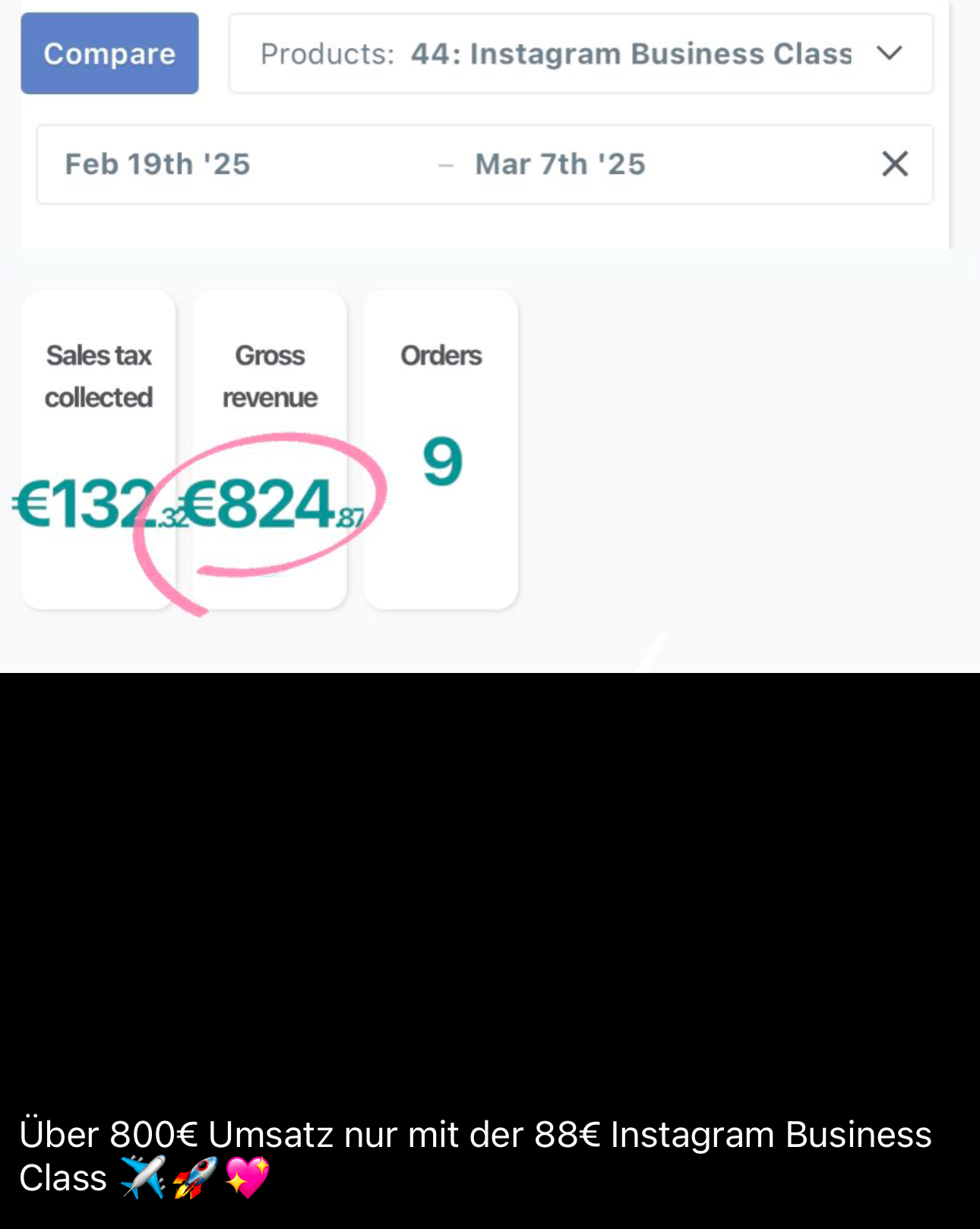This screenshot has height=1229, width=980.
Task: Open the Products dropdown selector
Action: (x=581, y=53)
